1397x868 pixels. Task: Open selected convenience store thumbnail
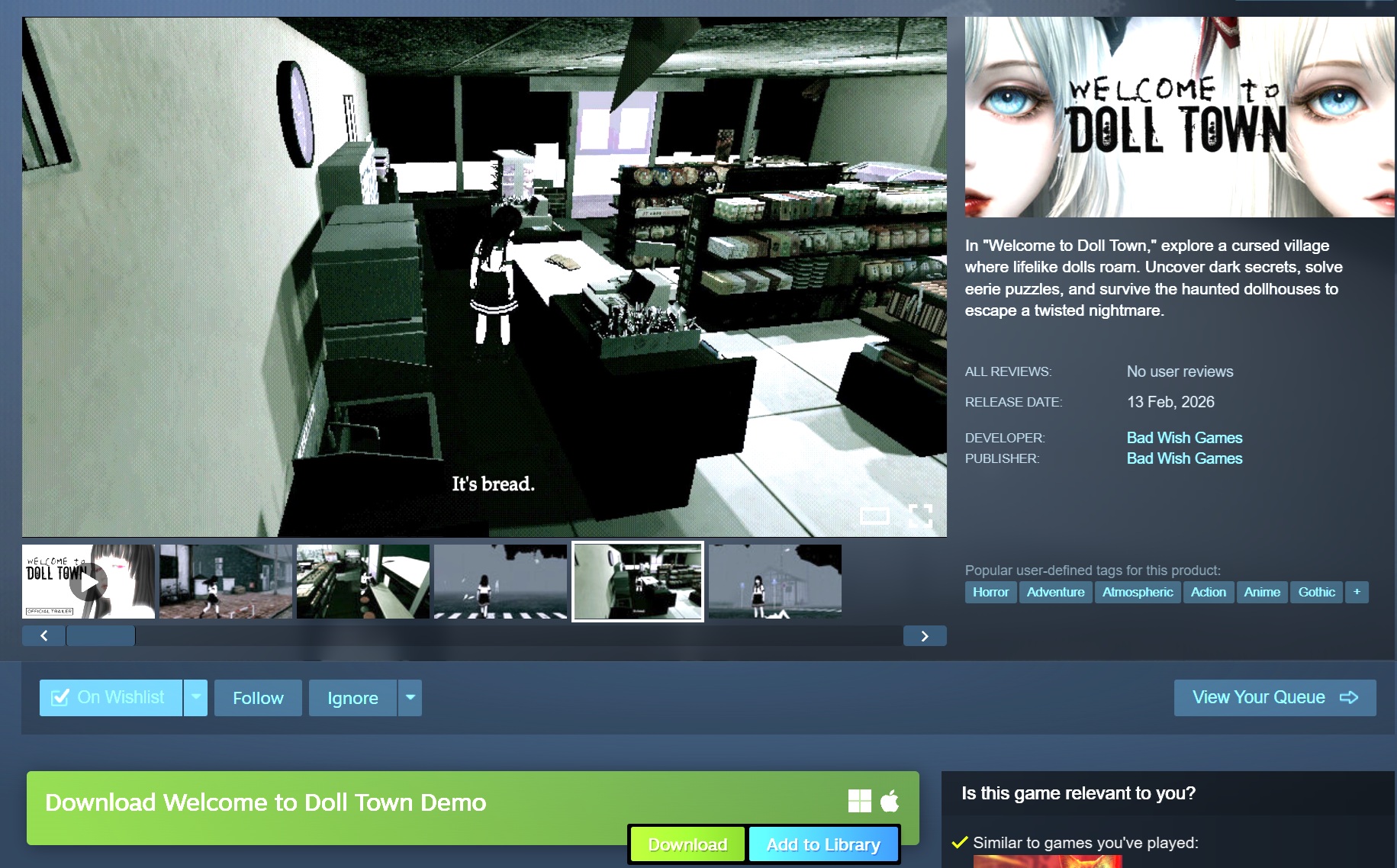[638, 581]
